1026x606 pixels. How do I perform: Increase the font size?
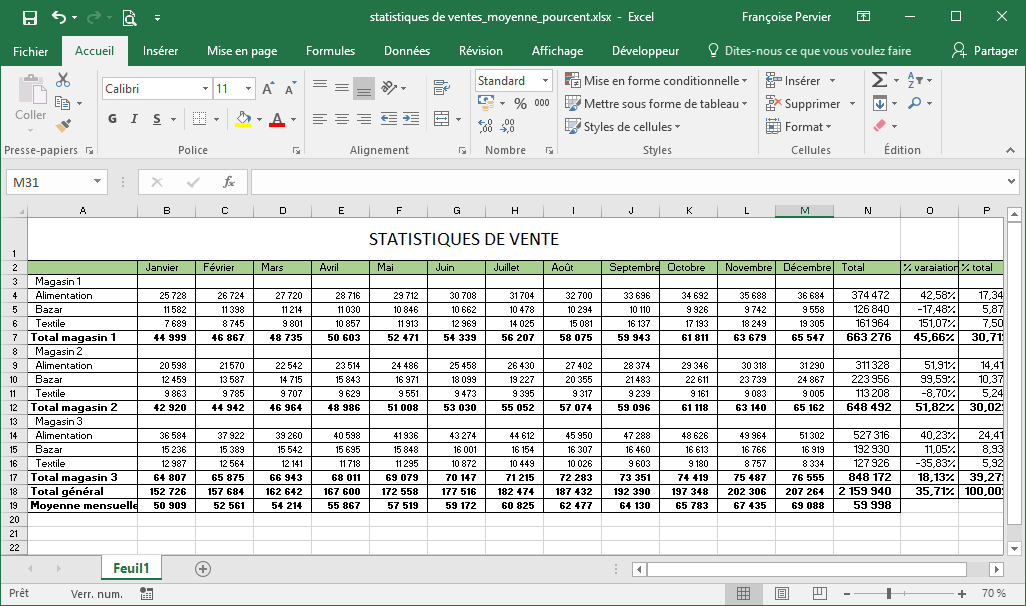[268, 89]
